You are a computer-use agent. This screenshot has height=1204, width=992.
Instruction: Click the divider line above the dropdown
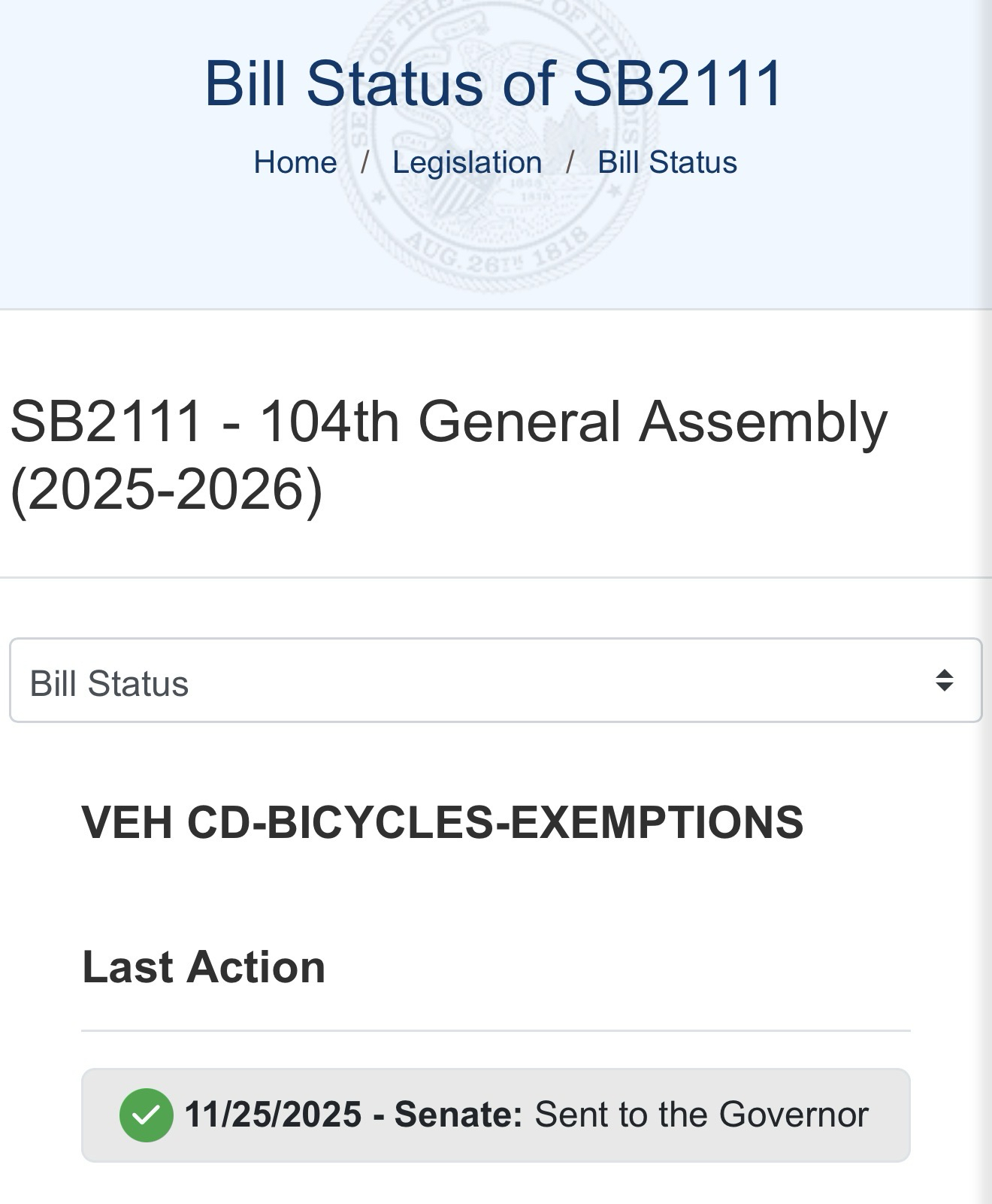click(495, 577)
